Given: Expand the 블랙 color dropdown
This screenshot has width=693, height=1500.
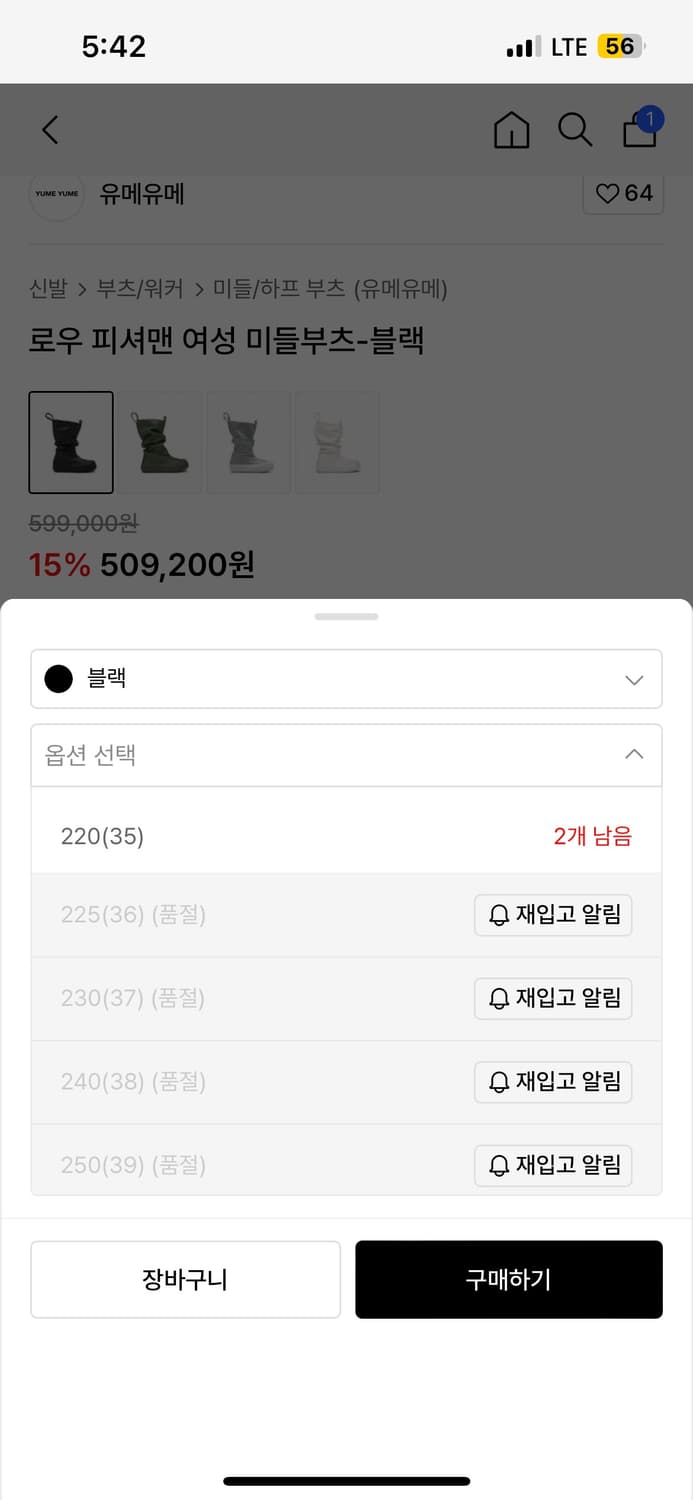Looking at the screenshot, I should [346, 679].
